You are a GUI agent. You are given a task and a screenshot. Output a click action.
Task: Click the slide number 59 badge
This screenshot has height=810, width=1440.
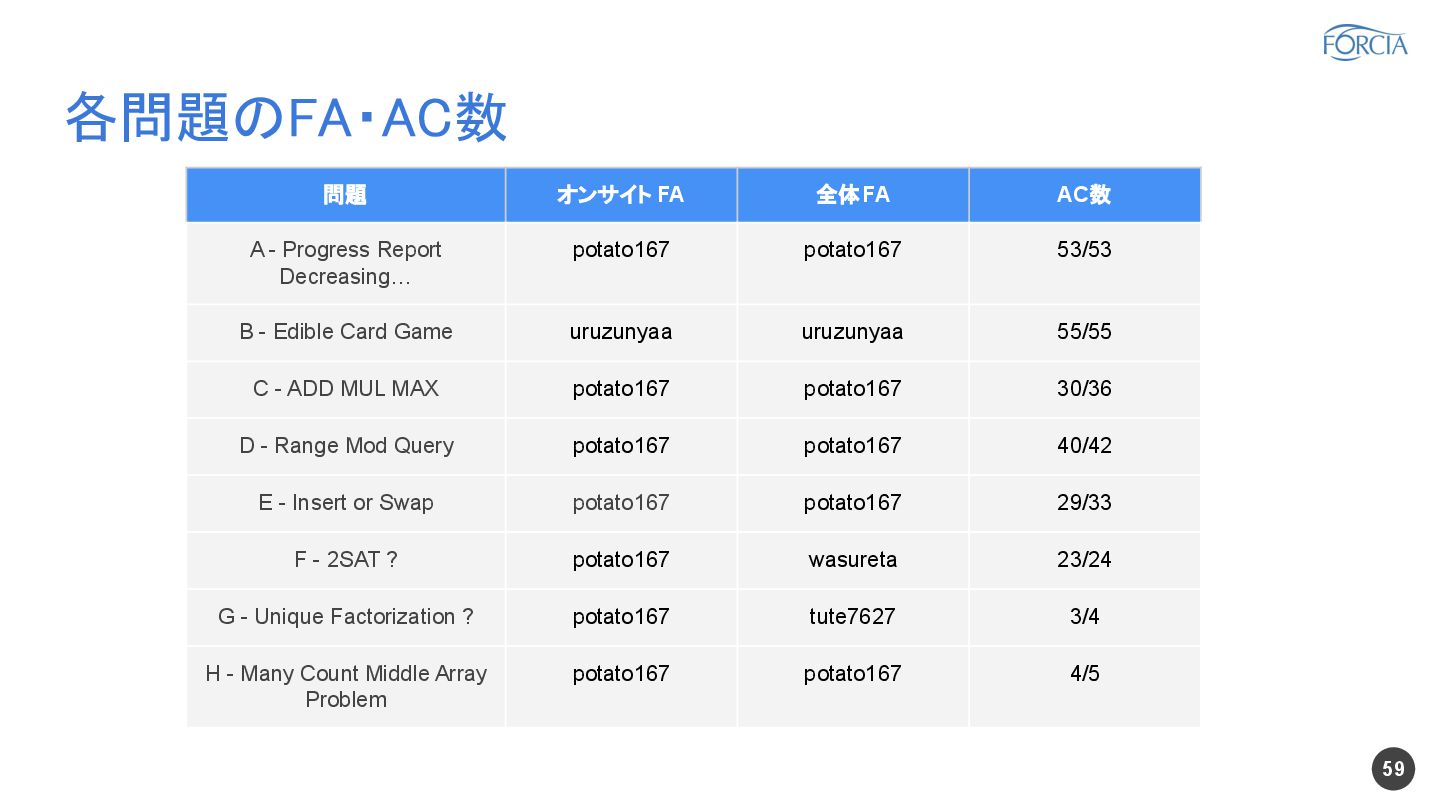(1393, 768)
